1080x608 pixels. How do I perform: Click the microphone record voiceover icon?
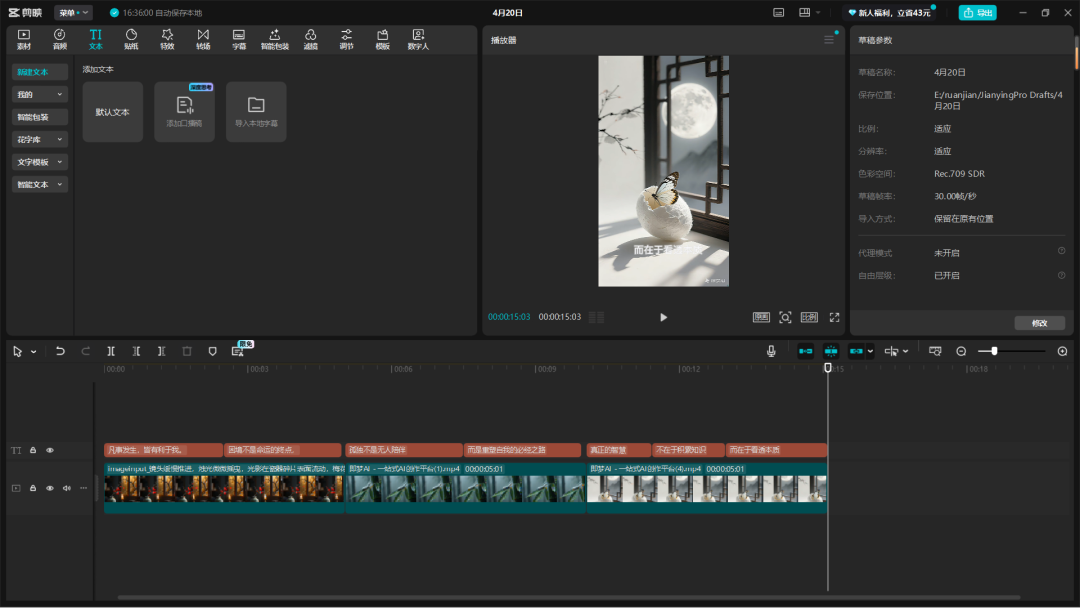(771, 351)
